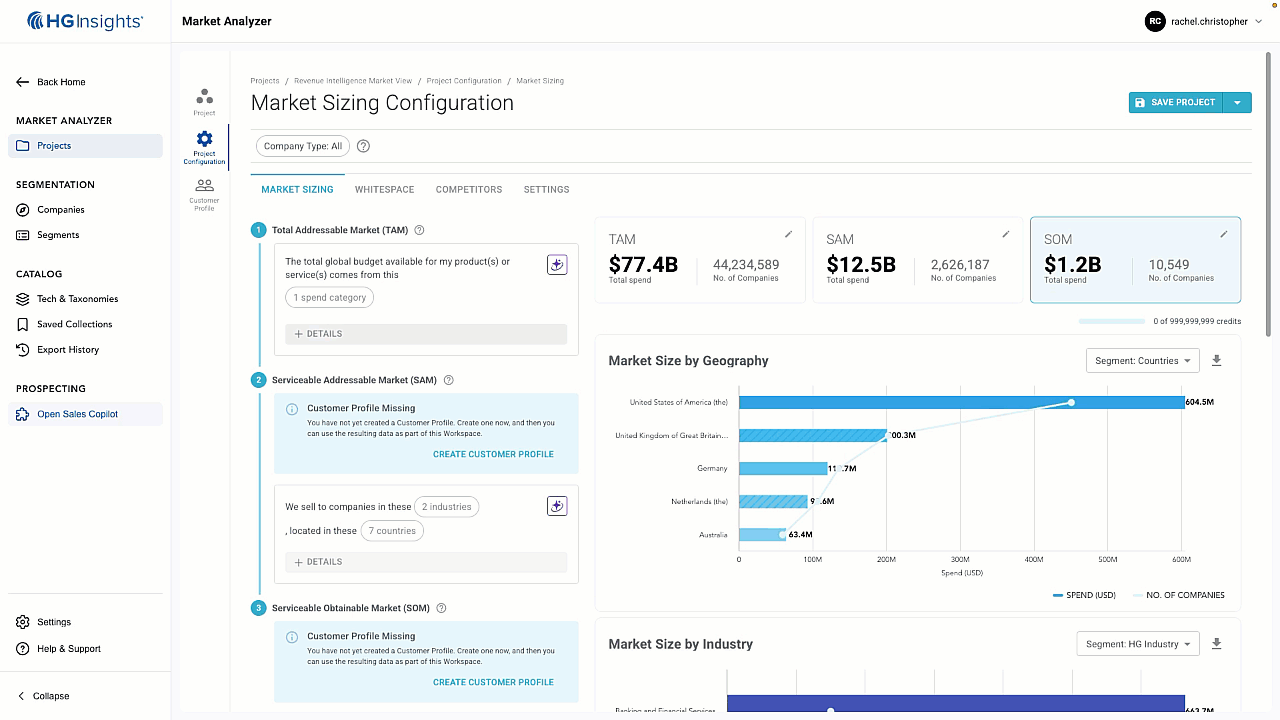Edit SOM card with pencil icon

[x=1224, y=234]
